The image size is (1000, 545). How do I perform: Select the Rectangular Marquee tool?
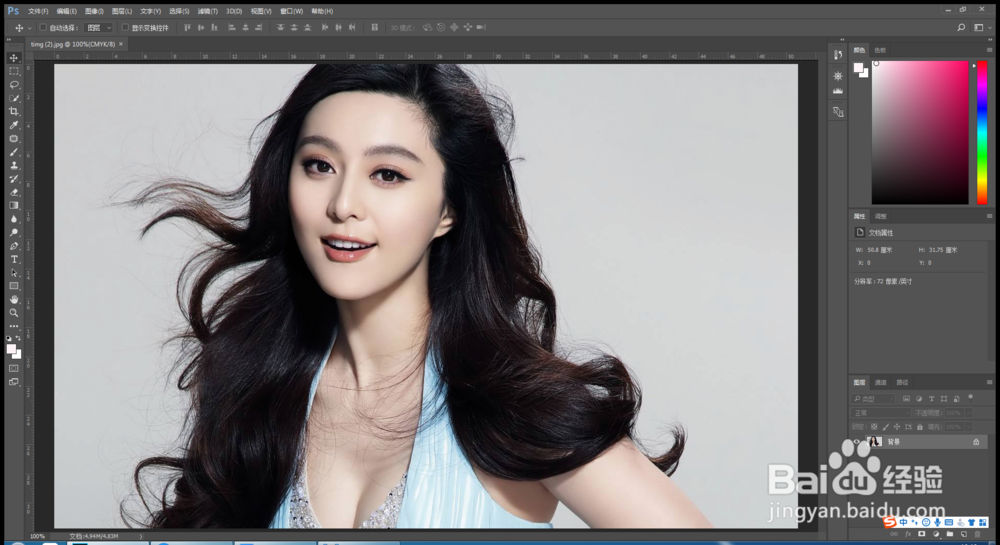pyautogui.click(x=13, y=71)
